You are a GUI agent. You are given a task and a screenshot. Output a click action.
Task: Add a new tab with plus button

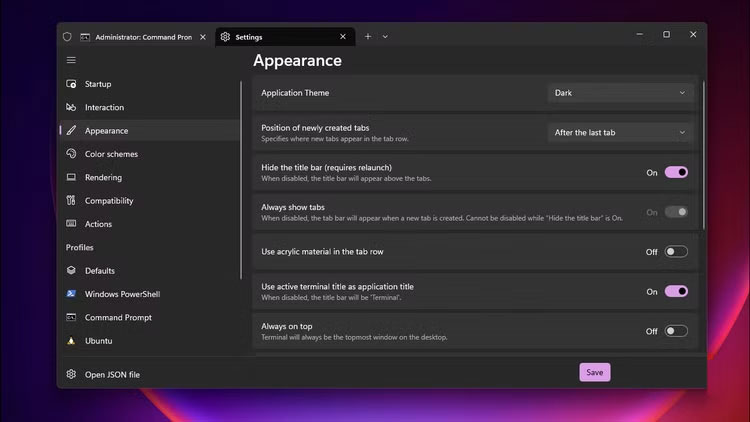pyautogui.click(x=367, y=36)
